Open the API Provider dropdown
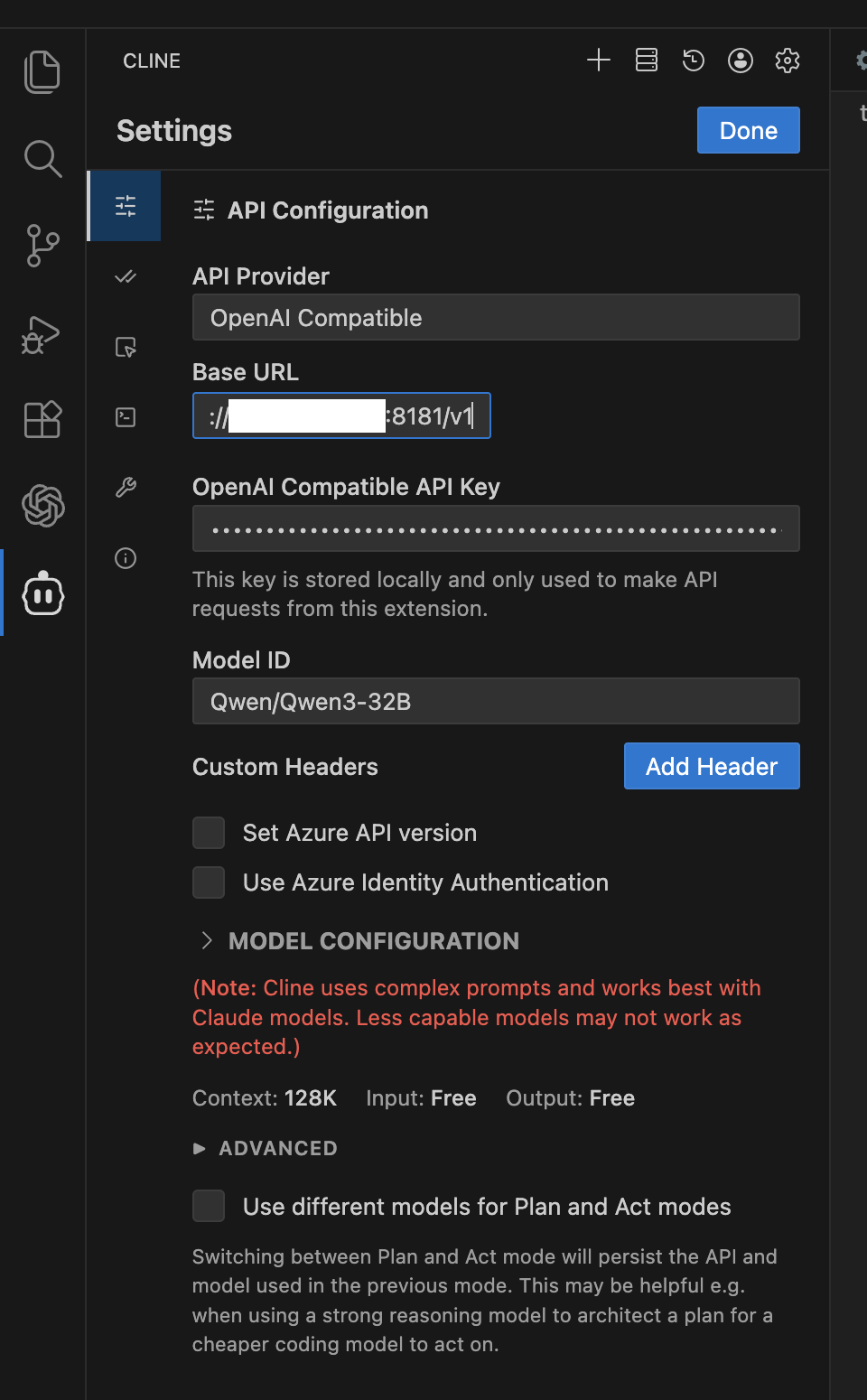The image size is (867, 1400). point(495,318)
